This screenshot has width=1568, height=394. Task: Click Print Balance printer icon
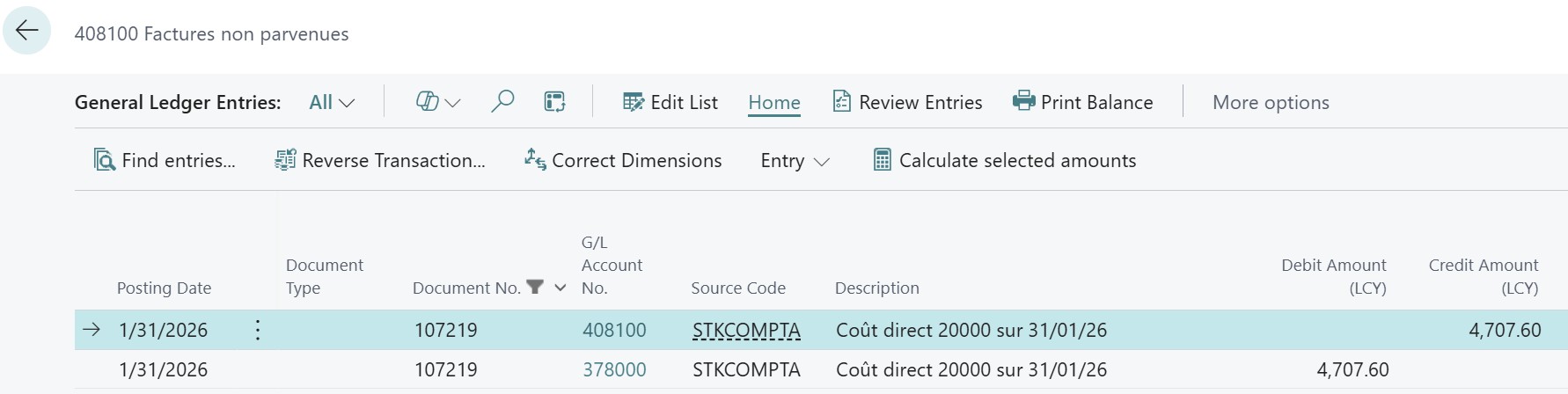[x=1023, y=102]
